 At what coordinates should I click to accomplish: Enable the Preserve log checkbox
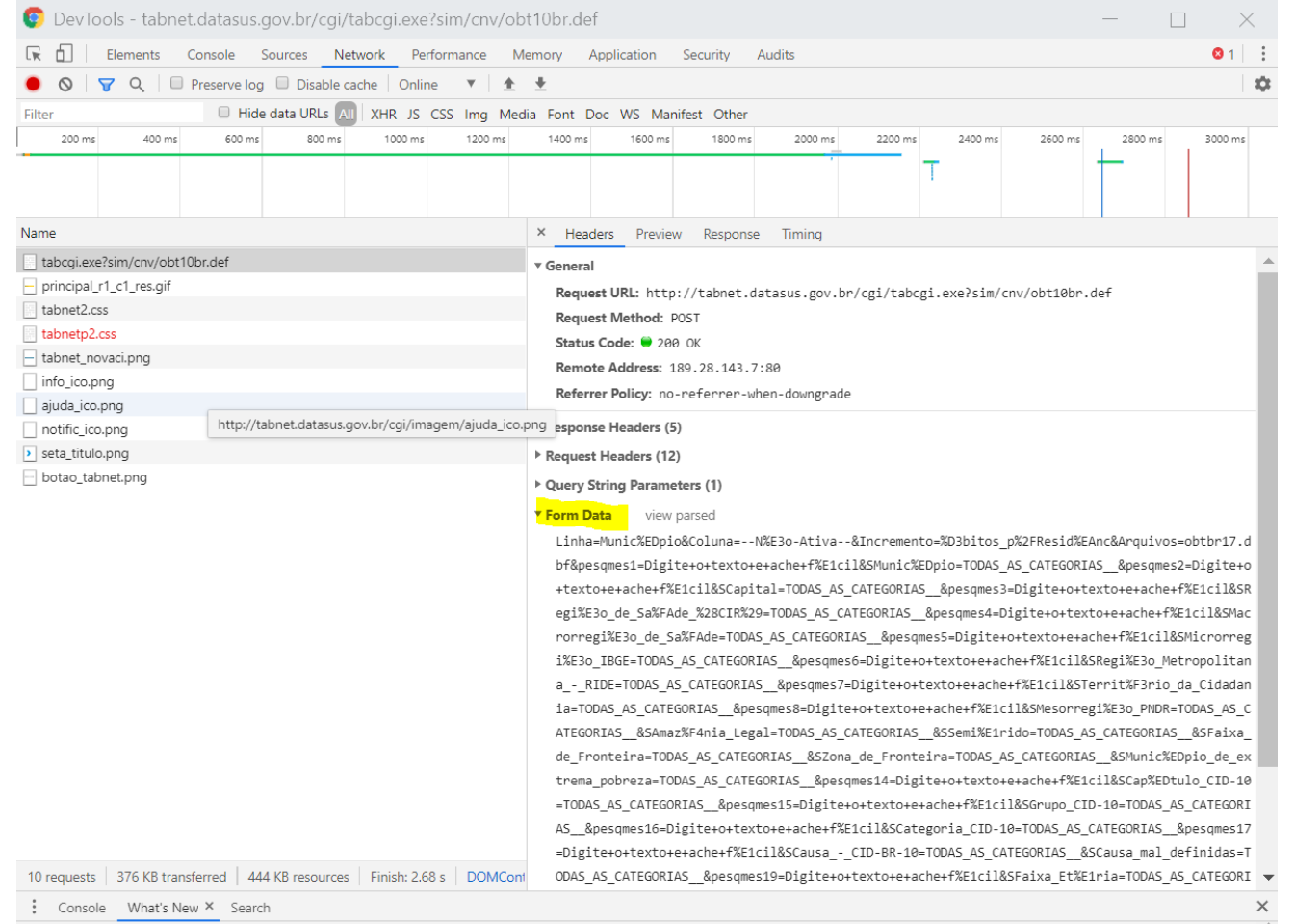click(177, 84)
